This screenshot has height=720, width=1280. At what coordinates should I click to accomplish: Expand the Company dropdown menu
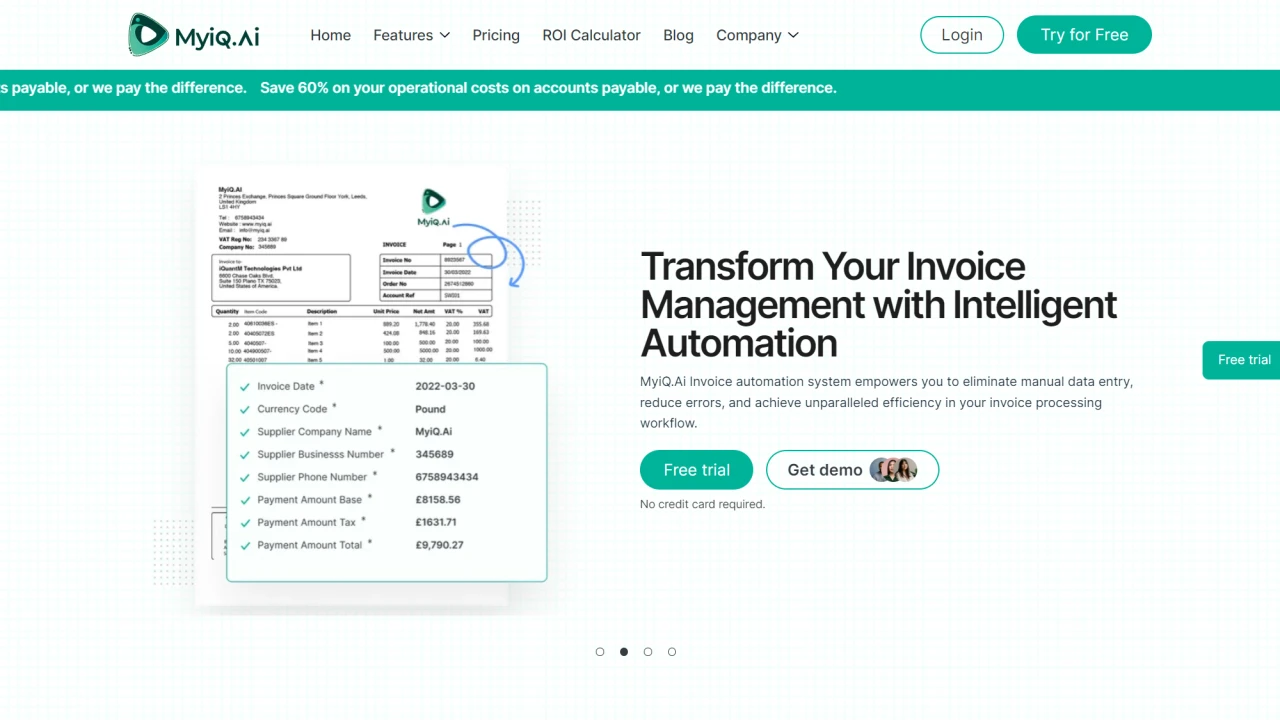point(757,35)
